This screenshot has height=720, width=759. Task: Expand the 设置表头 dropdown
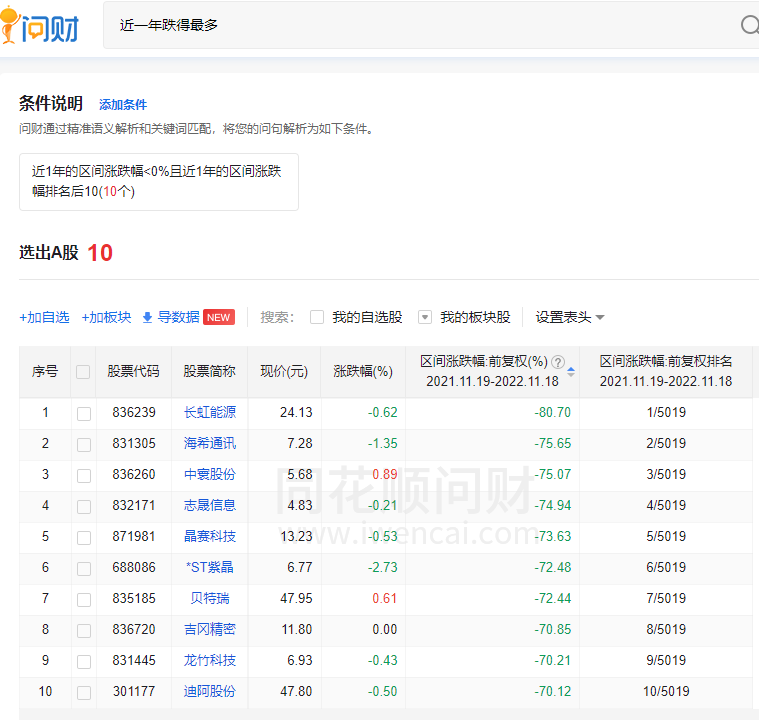tap(570, 317)
